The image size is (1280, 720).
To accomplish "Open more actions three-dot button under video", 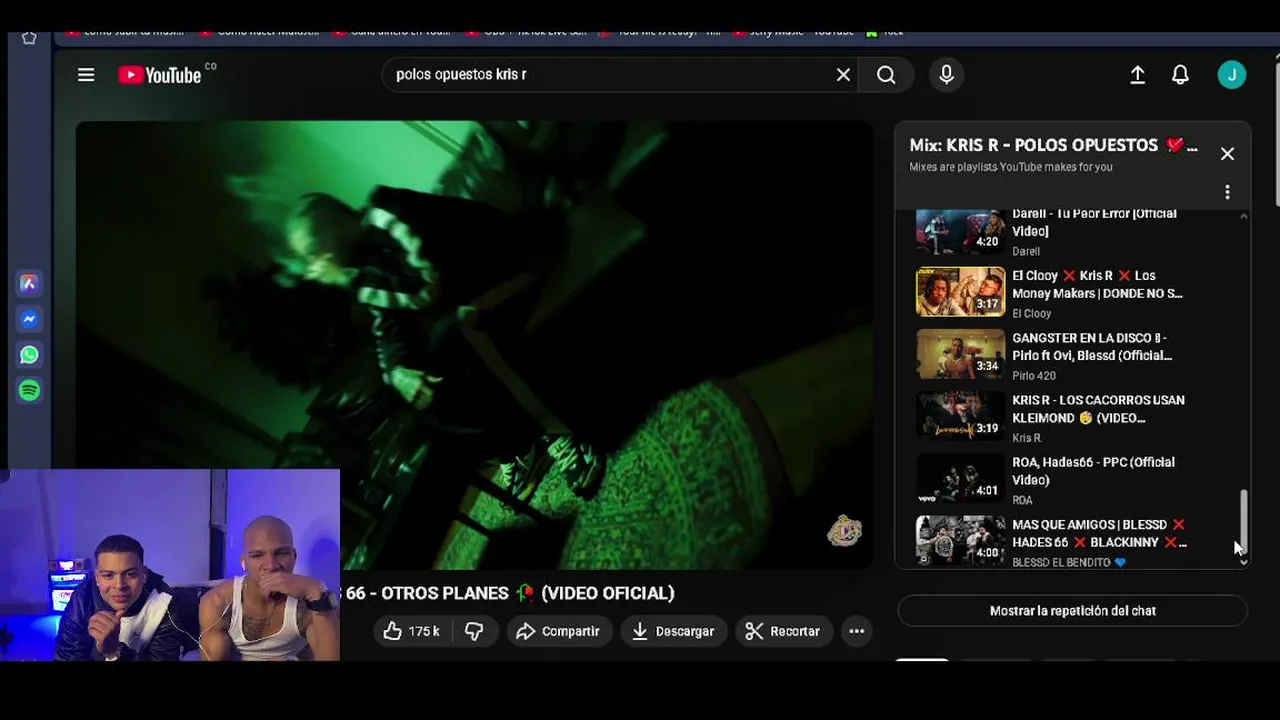I will click(x=856, y=631).
